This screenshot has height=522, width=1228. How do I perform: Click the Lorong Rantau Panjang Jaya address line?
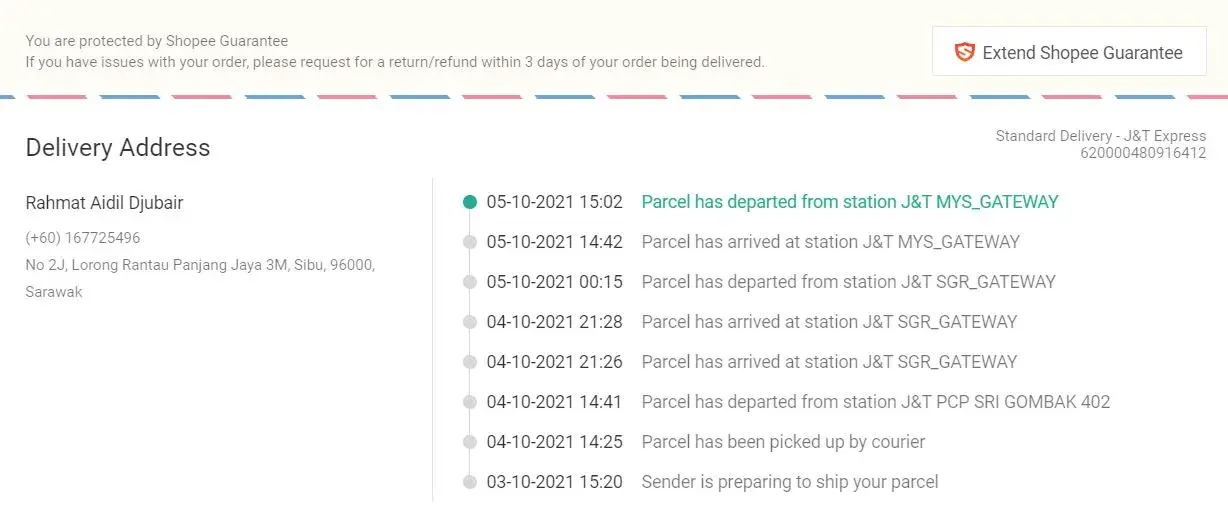200,265
